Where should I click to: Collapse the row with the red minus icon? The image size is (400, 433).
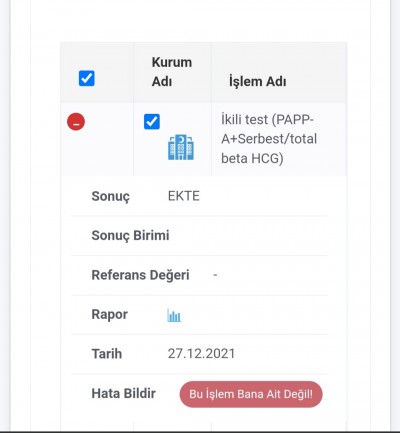point(76,122)
